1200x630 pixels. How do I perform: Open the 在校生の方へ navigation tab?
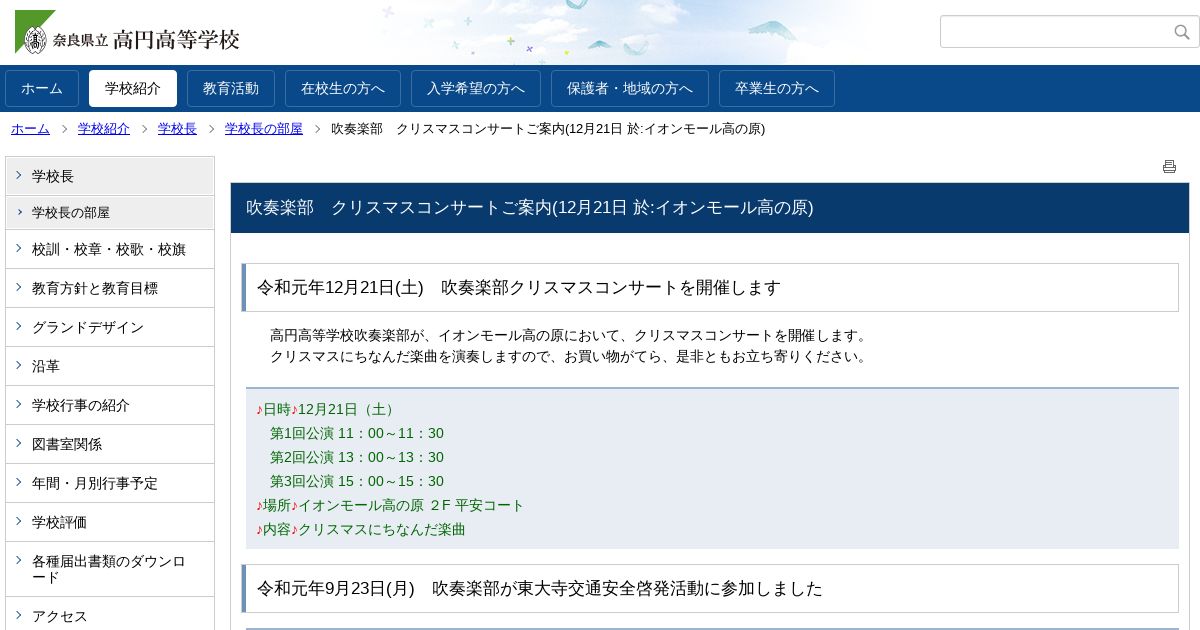343,88
